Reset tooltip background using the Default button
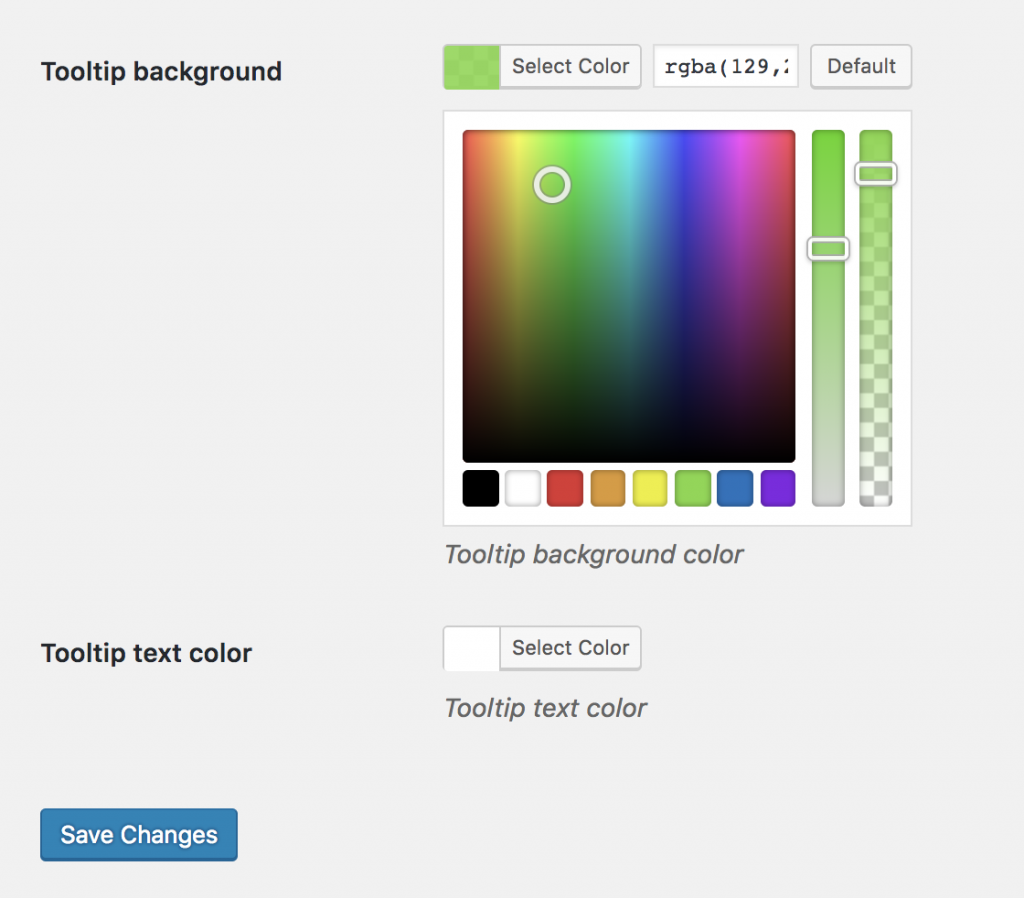 860,66
